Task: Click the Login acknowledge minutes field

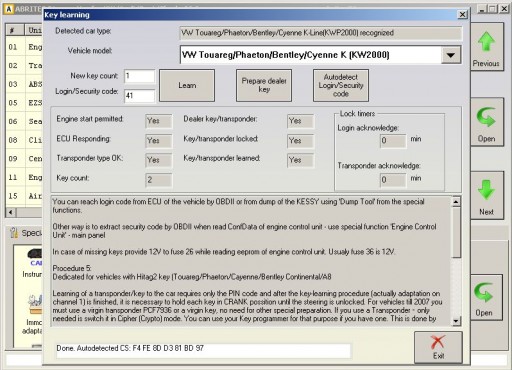Action: (x=393, y=141)
